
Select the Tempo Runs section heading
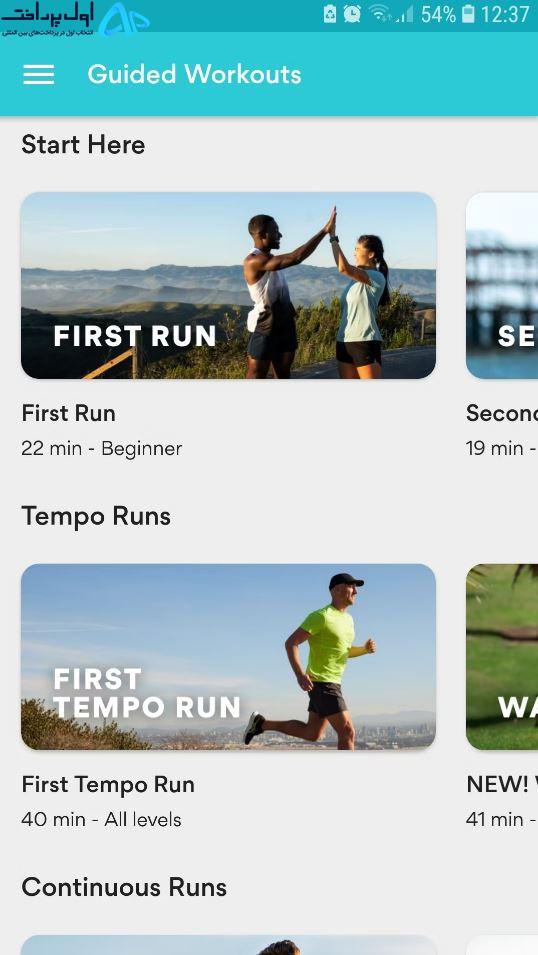tap(96, 516)
